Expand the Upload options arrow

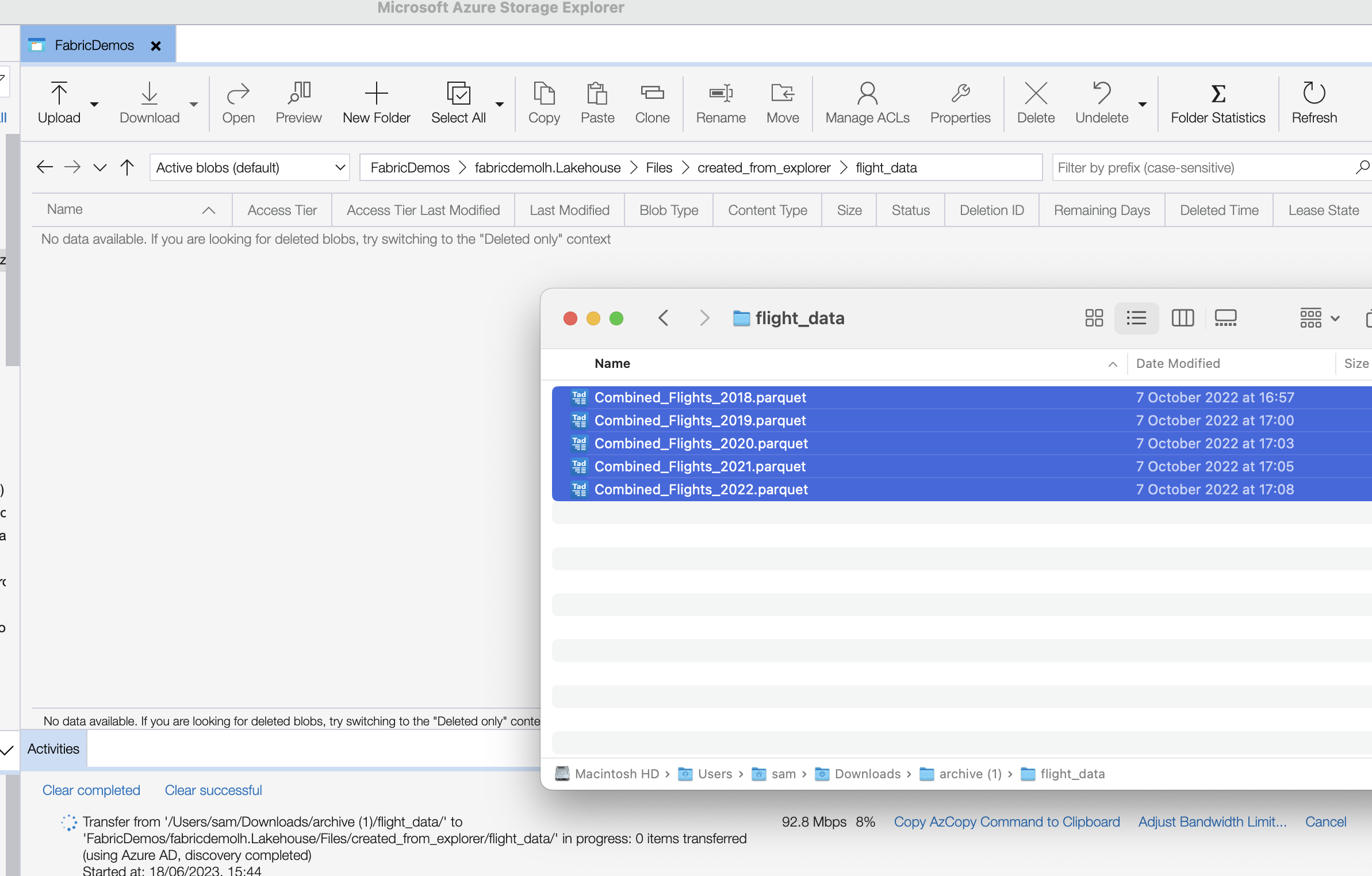(94, 105)
